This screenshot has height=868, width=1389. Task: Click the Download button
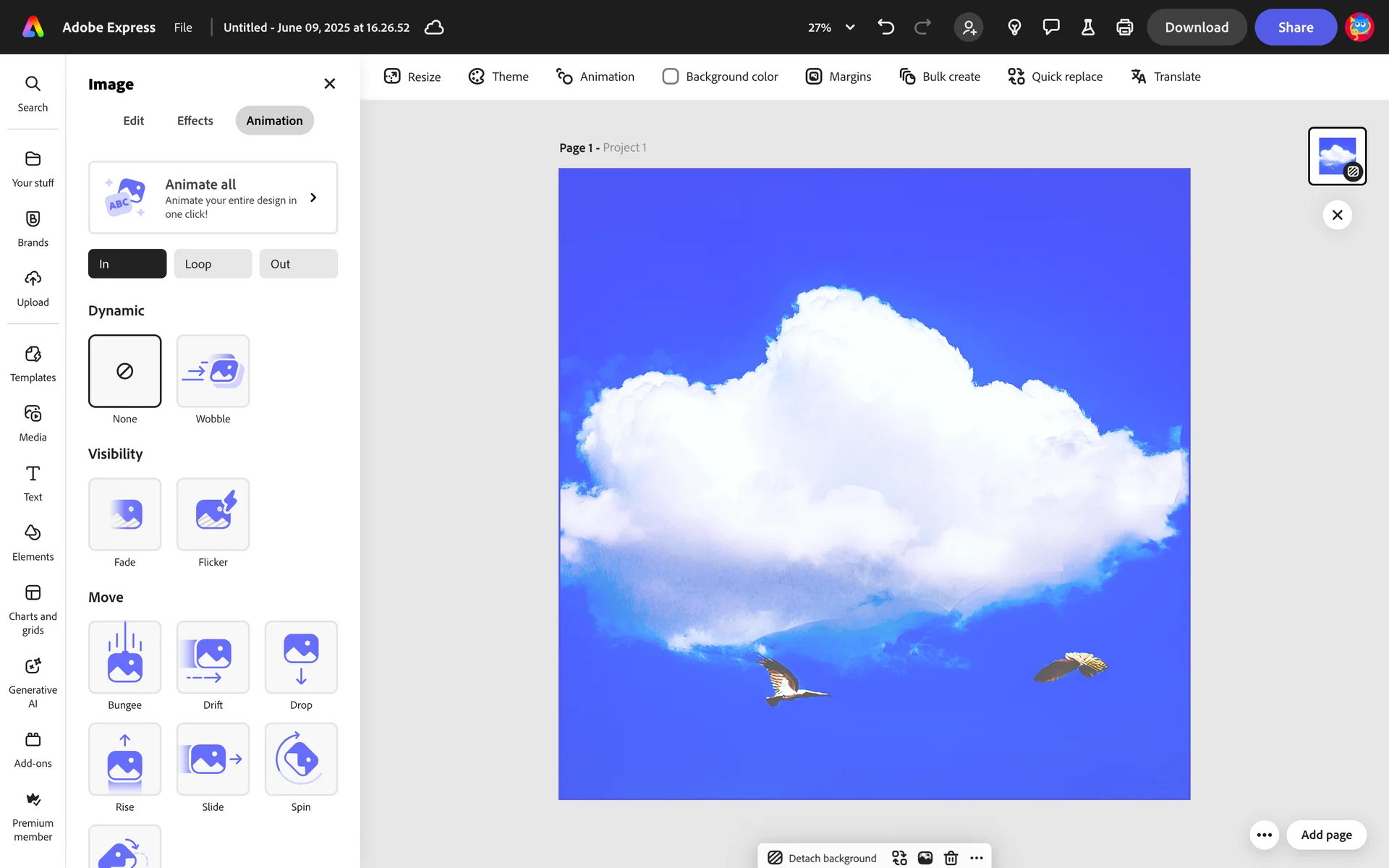[x=1196, y=27]
